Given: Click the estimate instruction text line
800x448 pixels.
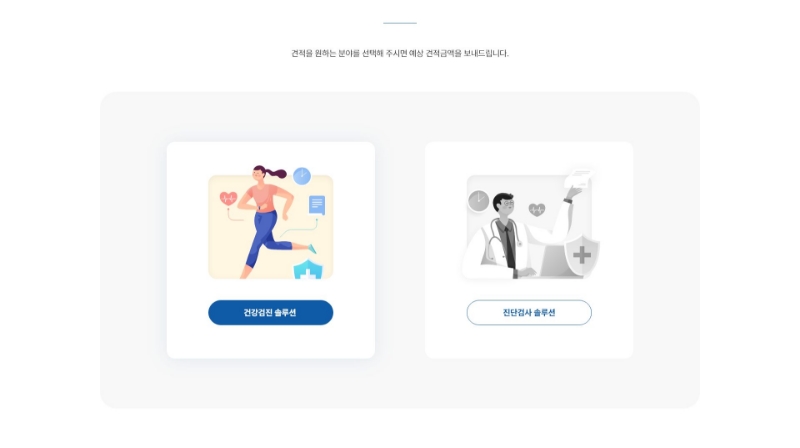Looking at the screenshot, I should point(400,53).
